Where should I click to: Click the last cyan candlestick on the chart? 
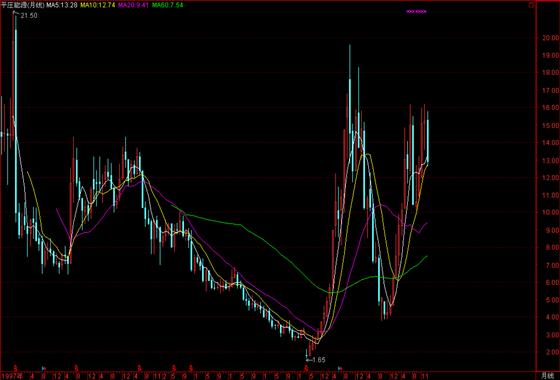[x=428, y=139]
